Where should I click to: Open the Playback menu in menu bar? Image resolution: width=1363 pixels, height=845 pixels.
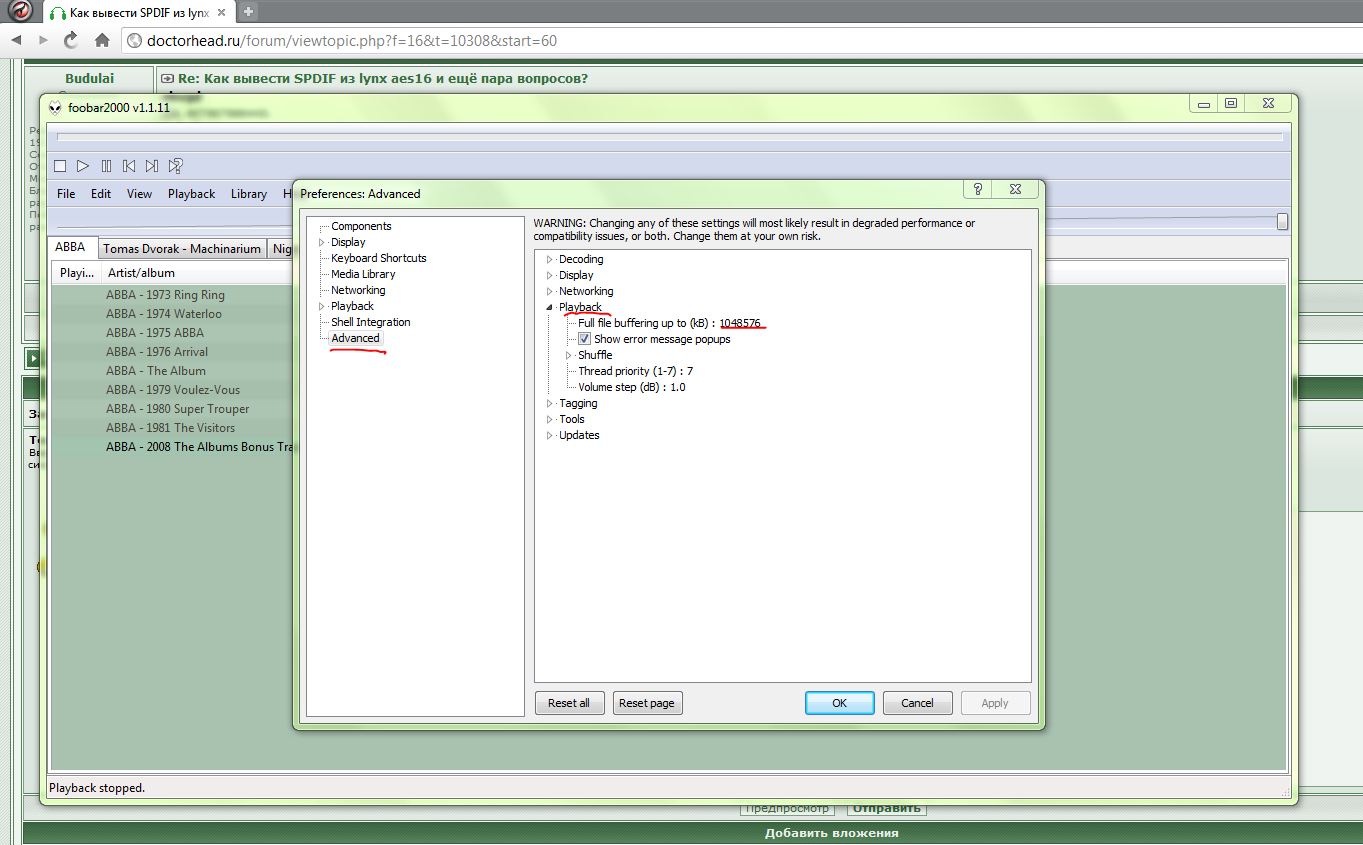pyautogui.click(x=191, y=194)
